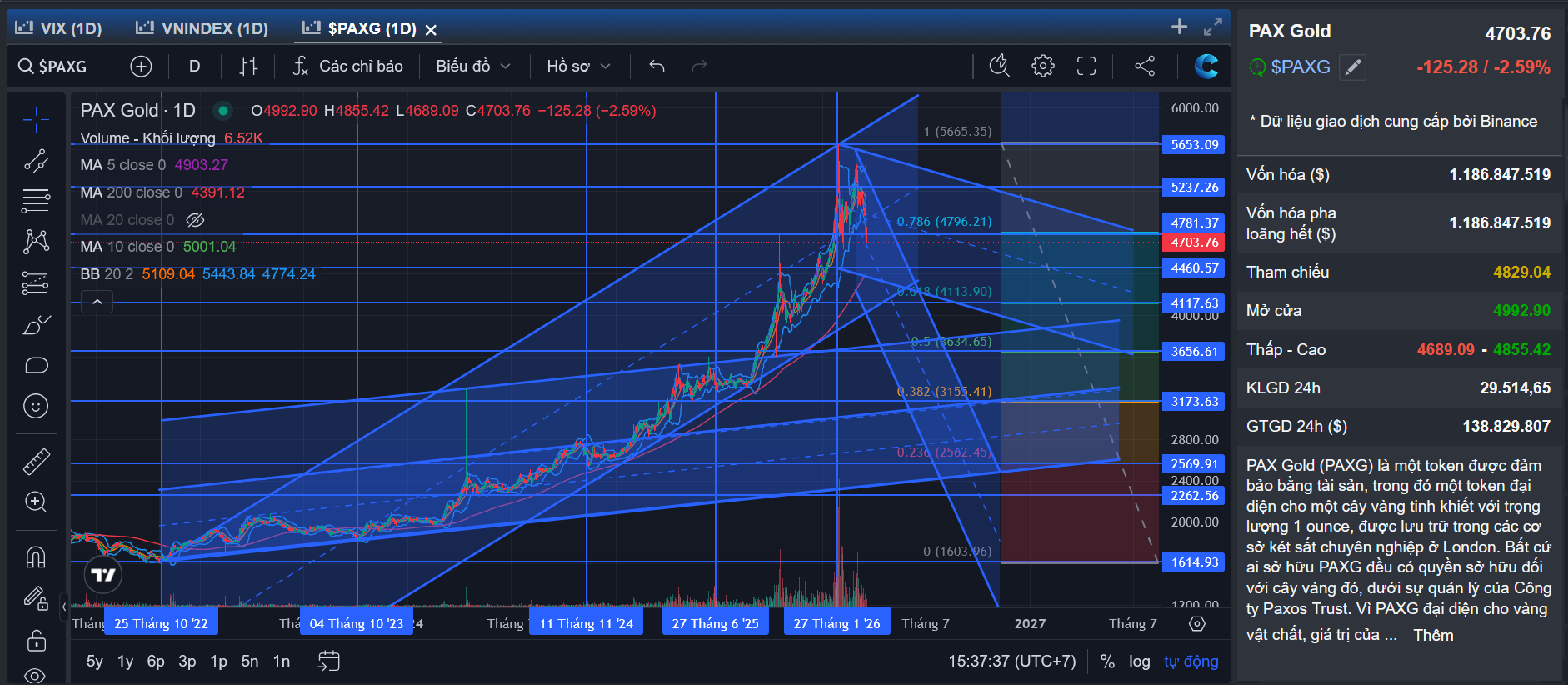Image resolution: width=1568 pixels, height=685 pixels.
Task: Click the red 4703.76 current price label
Action: (1195, 242)
